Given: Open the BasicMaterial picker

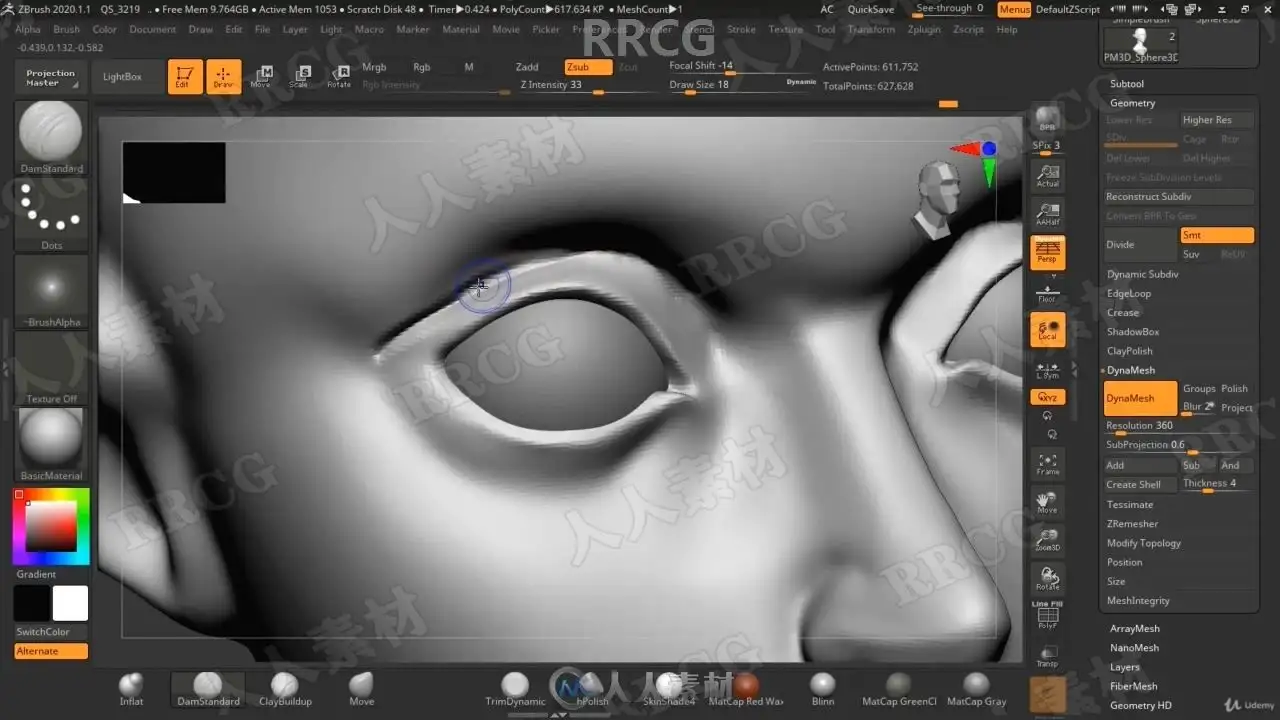Looking at the screenshot, I should coord(51,445).
